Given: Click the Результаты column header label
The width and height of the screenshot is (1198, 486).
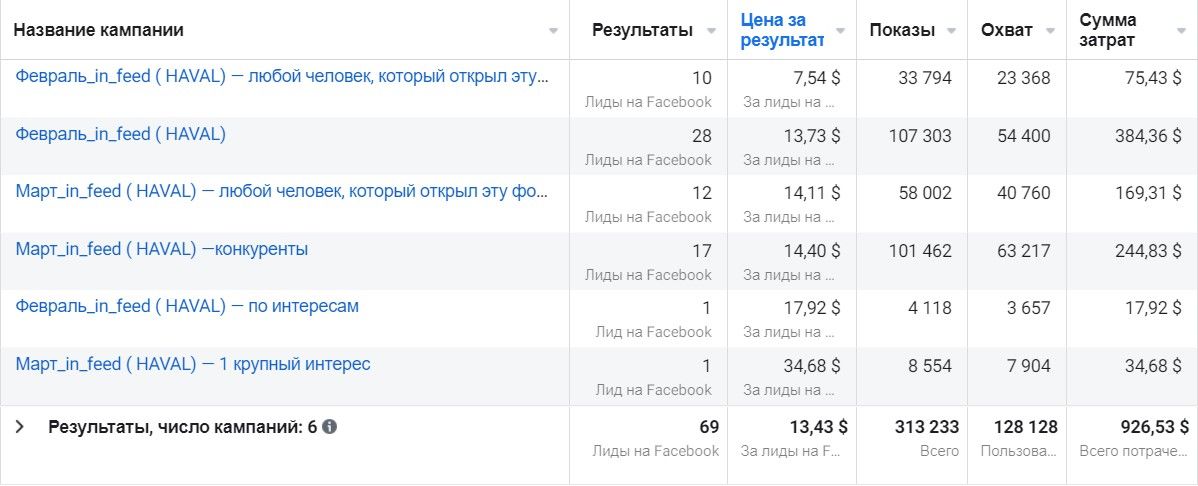Looking at the screenshot, I should 642,30.
